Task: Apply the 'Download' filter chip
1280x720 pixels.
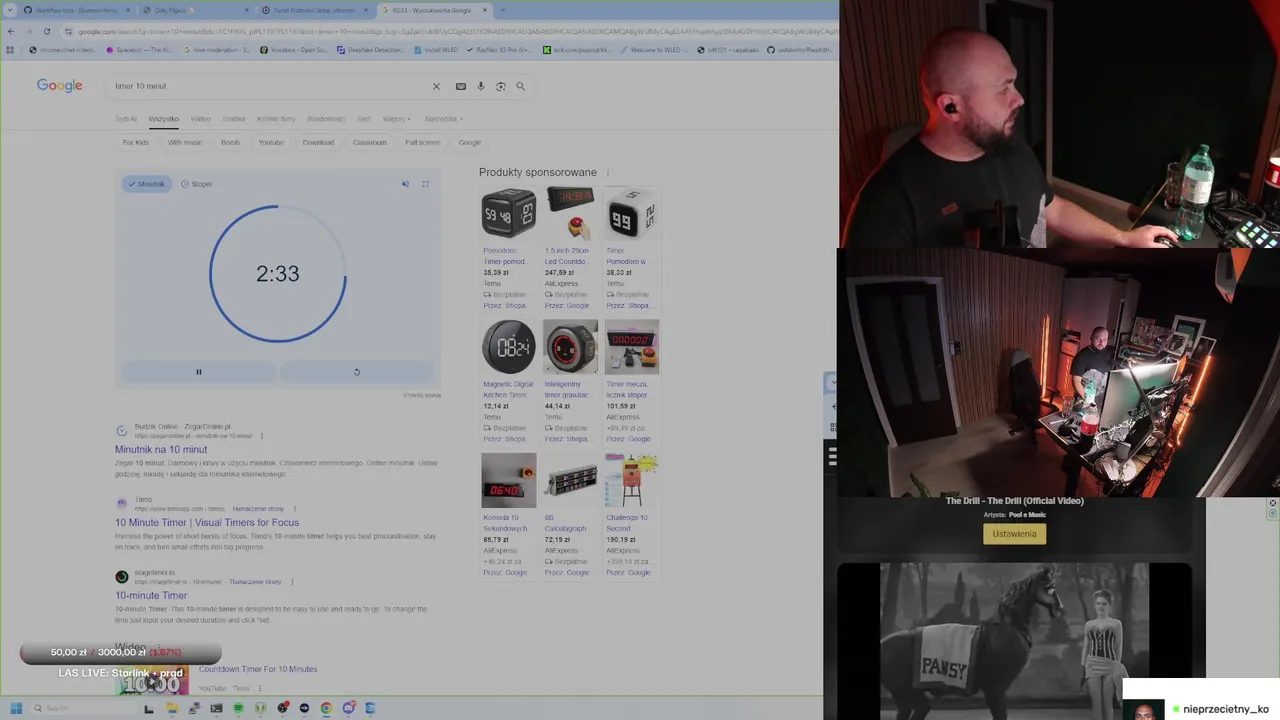Action: (318, 142)
